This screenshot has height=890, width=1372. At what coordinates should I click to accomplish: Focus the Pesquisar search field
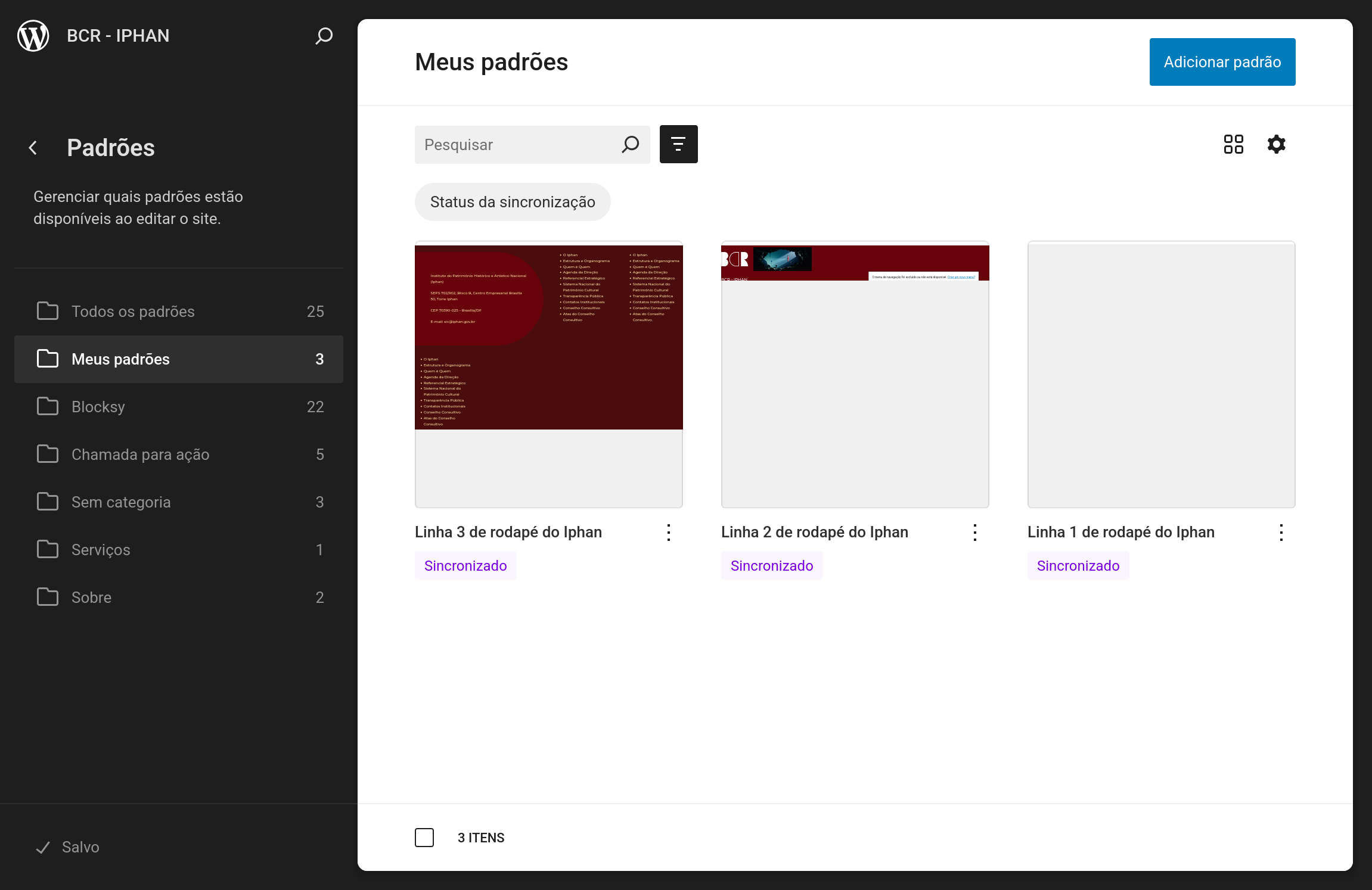point(532,145)
